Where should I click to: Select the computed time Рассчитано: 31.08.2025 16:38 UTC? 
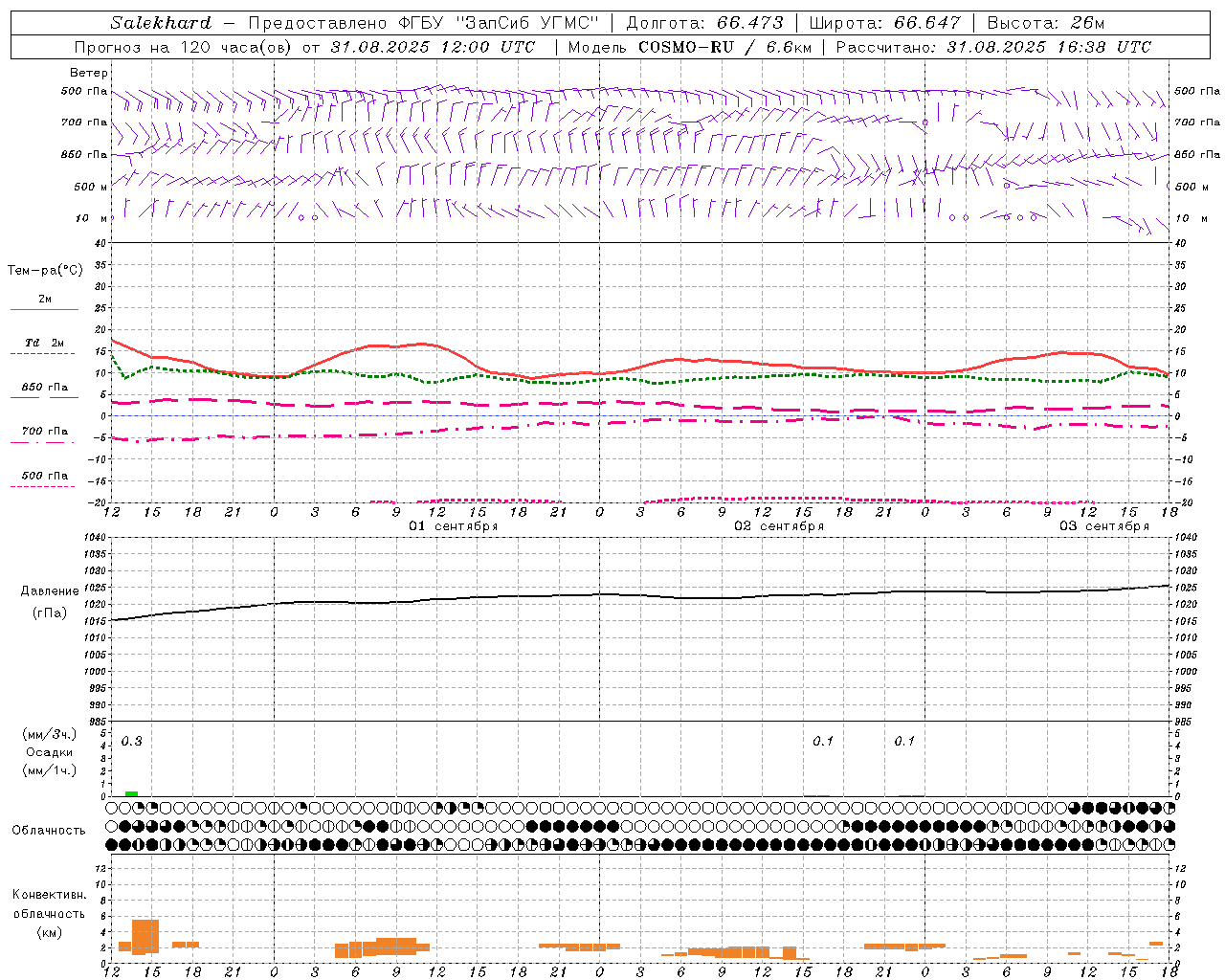click(993, 47)
